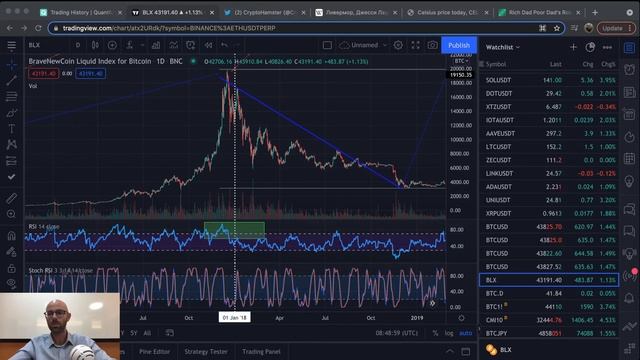Open the candle chart style selector
The width and height of the screenshot is (640, 360).
click(95, 45)
